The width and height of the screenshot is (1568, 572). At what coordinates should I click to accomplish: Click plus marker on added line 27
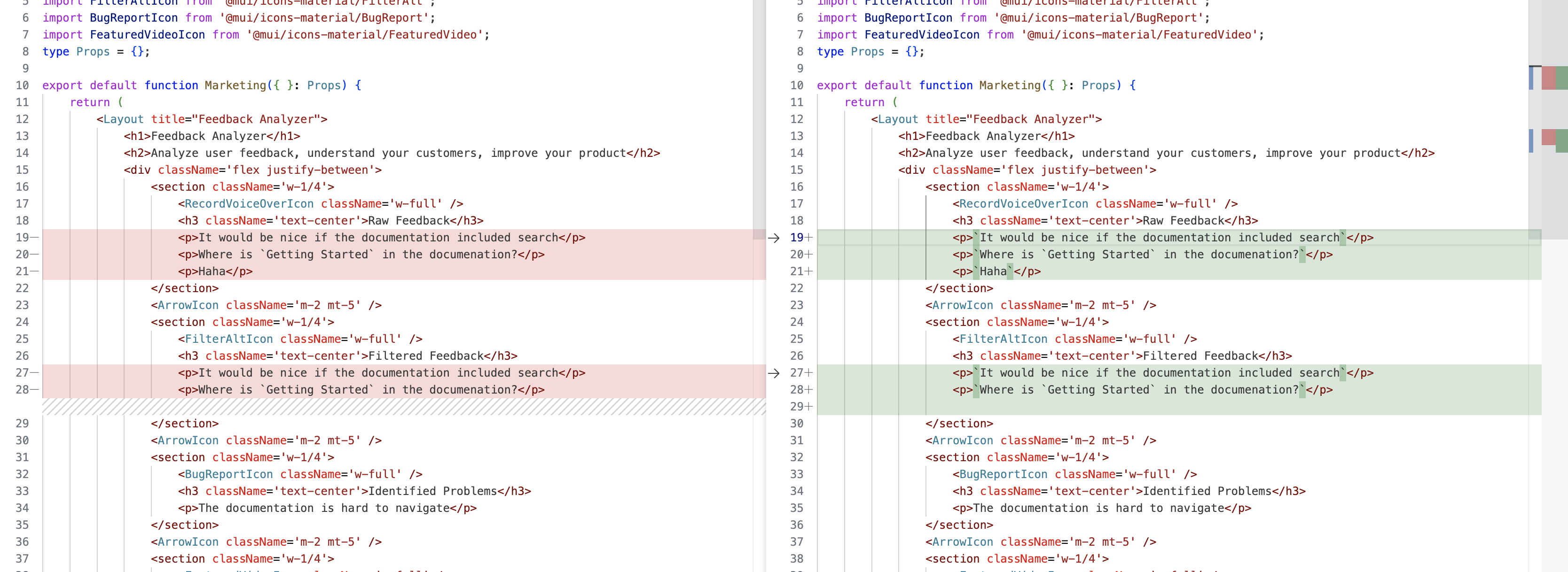[809, 373]
